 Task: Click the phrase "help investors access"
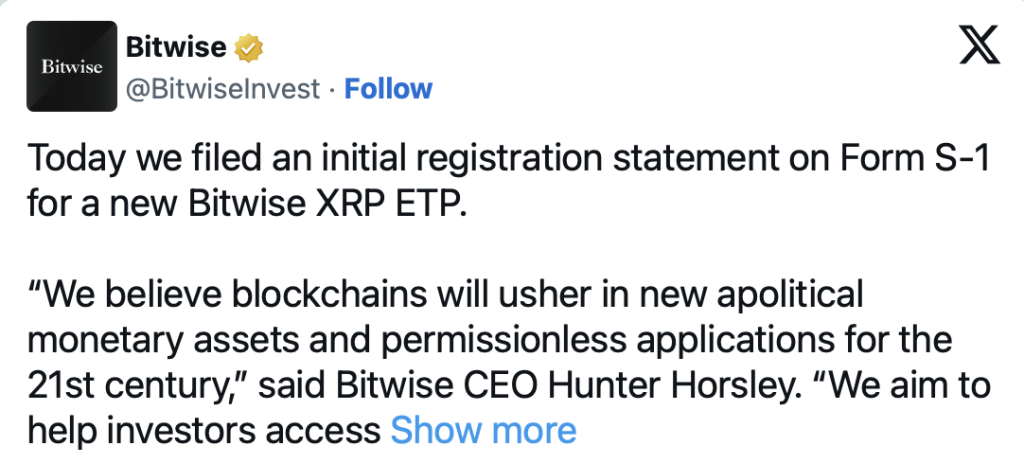[x=204, y=431]
